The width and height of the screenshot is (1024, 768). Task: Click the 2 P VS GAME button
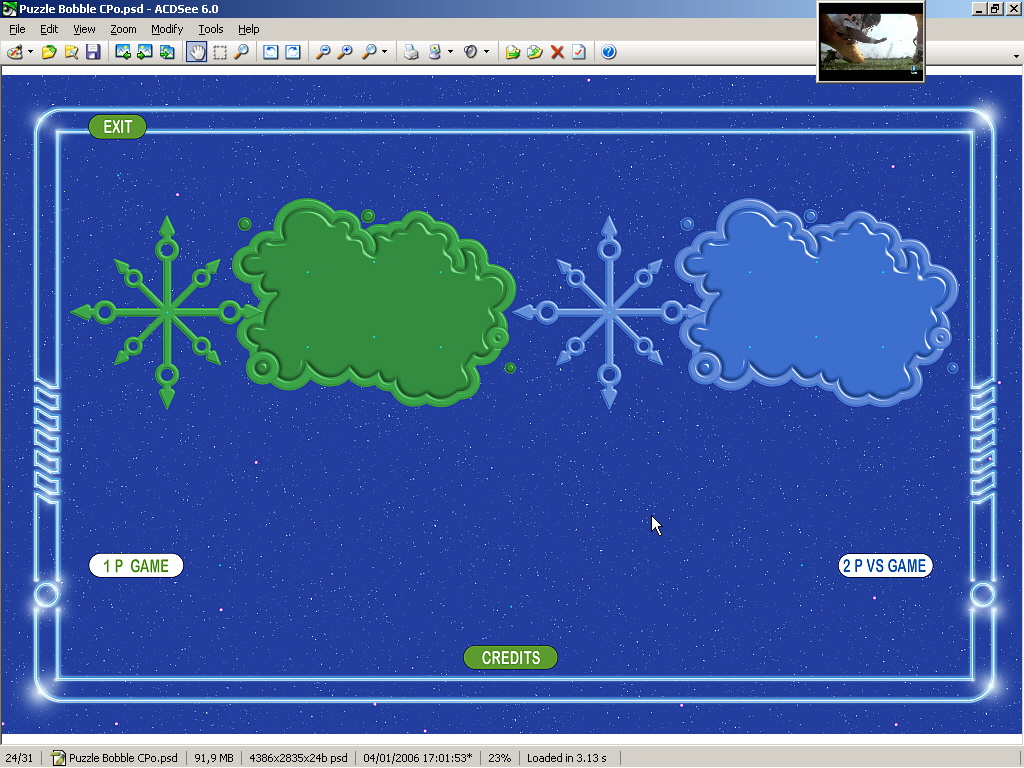[x=885, y=566]
